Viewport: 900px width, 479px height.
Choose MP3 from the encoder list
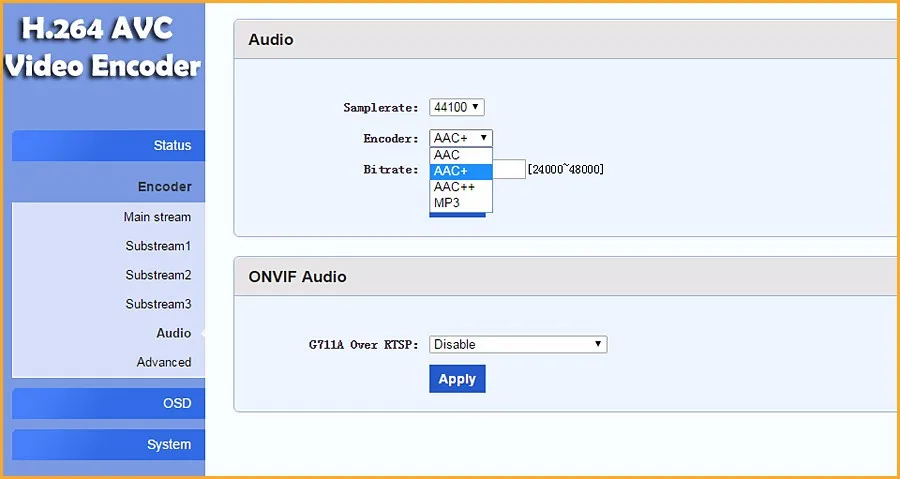[x=461, y=203]
